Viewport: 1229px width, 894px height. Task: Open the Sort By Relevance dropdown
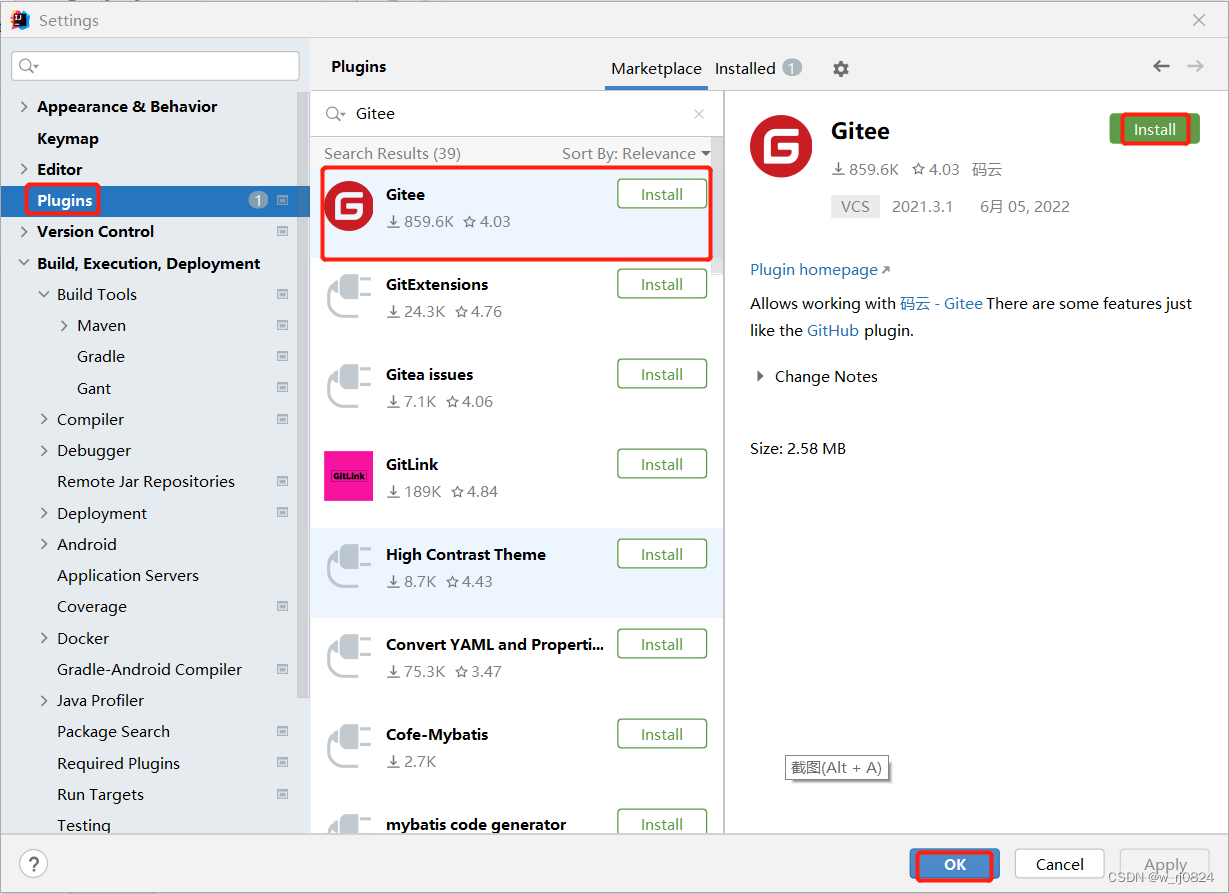point(636,154)
